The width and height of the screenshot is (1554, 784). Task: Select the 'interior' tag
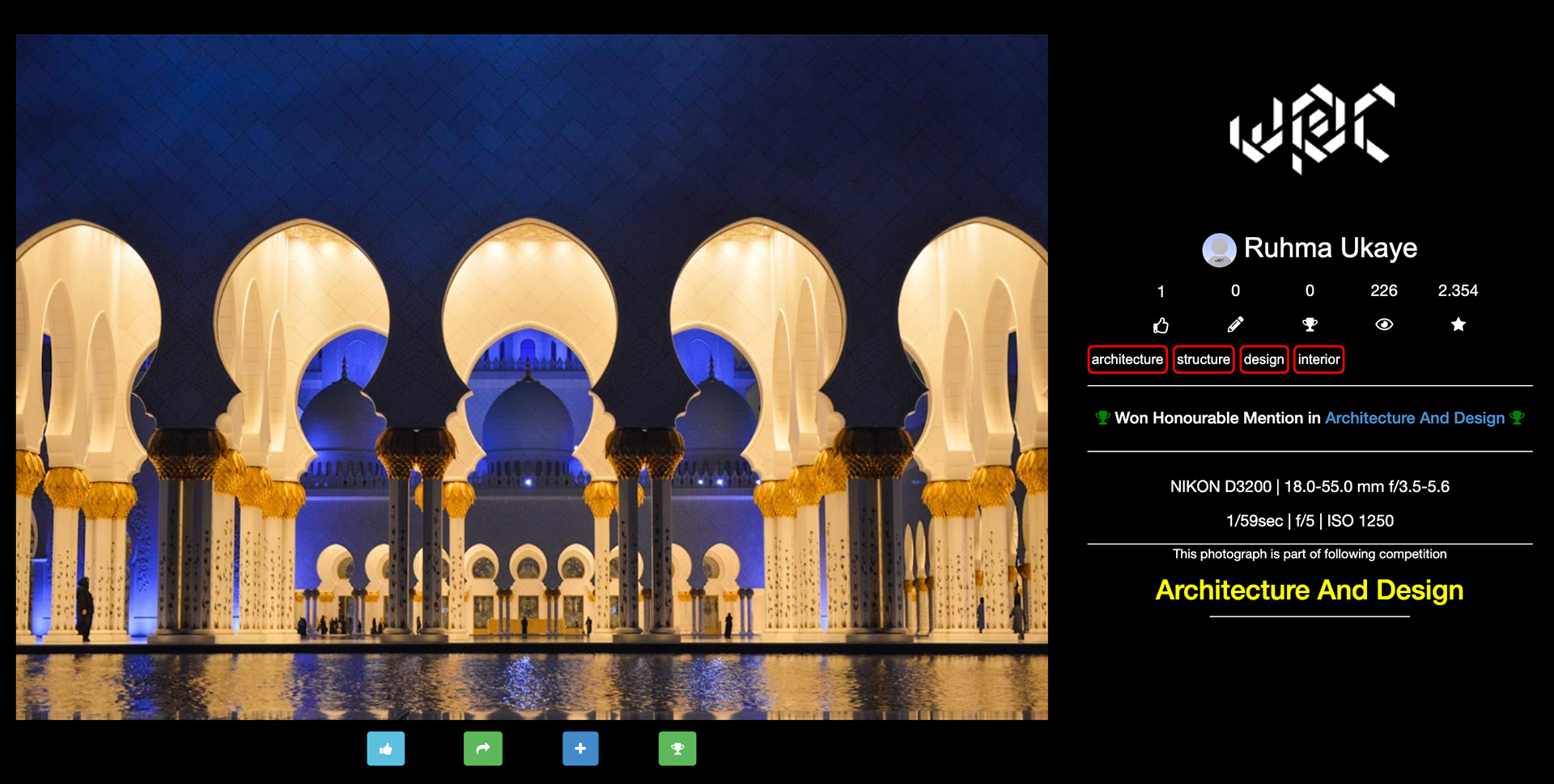pos(1319,359)
